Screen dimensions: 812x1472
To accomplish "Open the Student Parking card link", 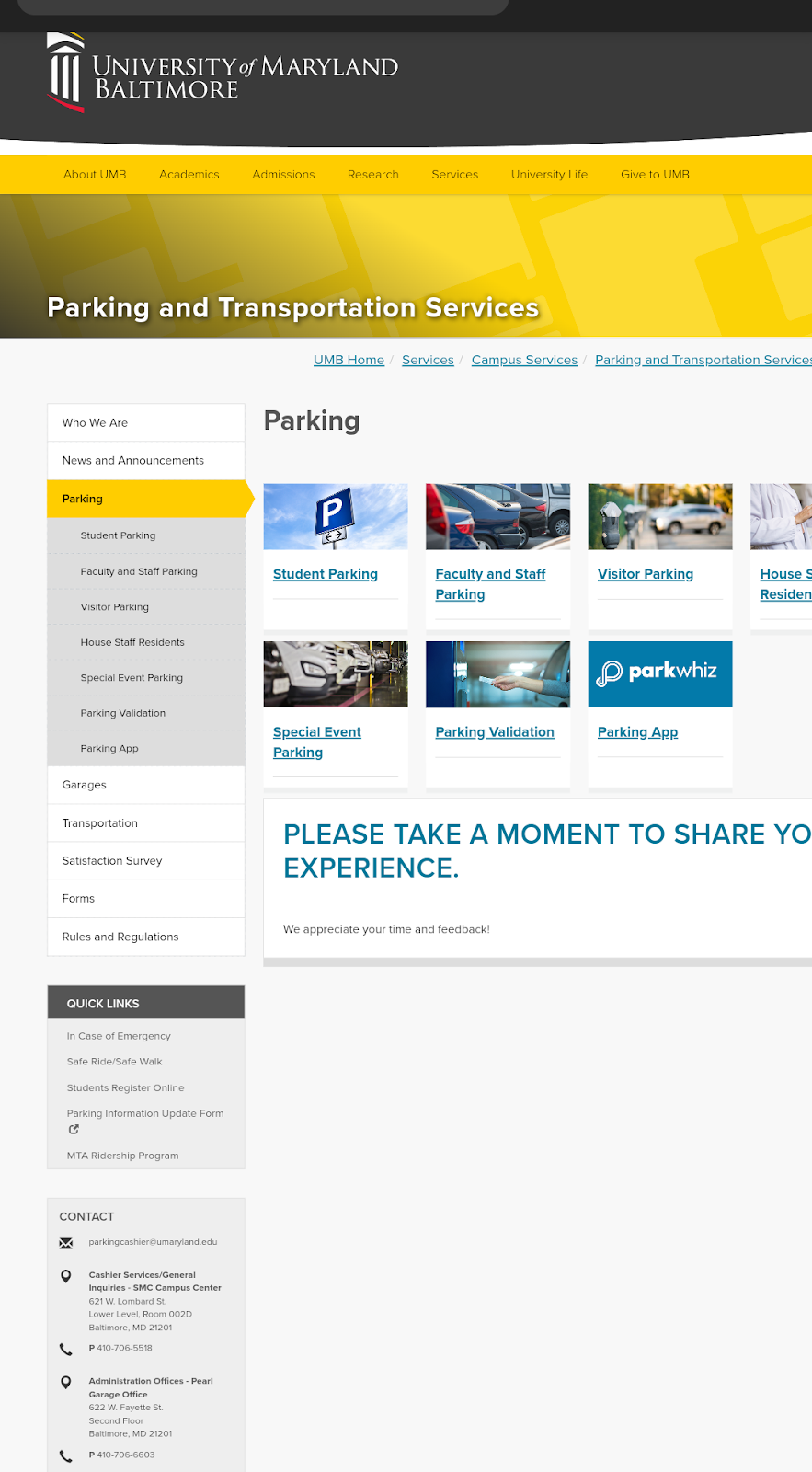I will [x=326, y=574].
